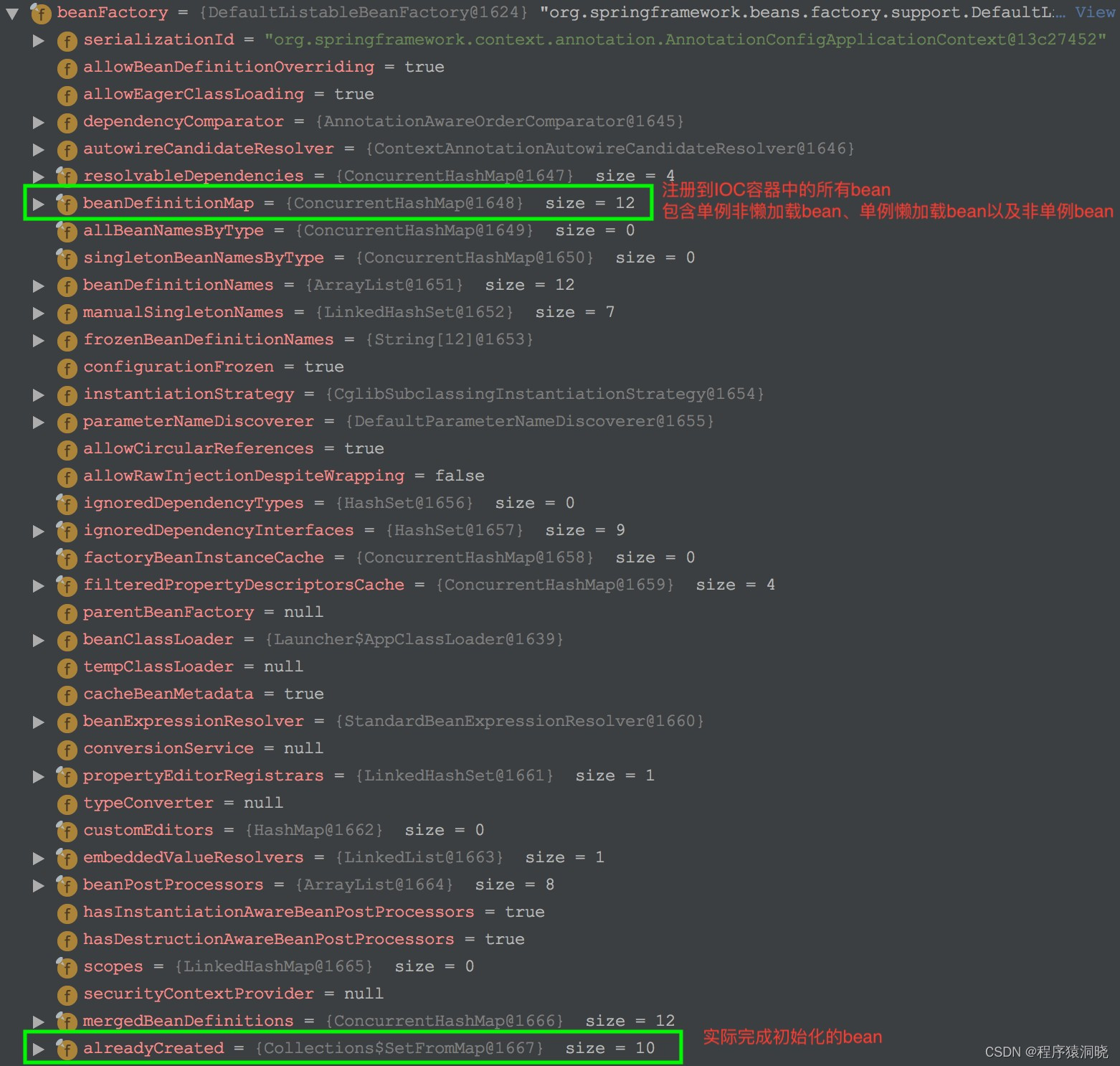1120x1066 pixels.
Task: Select the propertyEditorRegistrars variable name
Action: coord(203,775)
